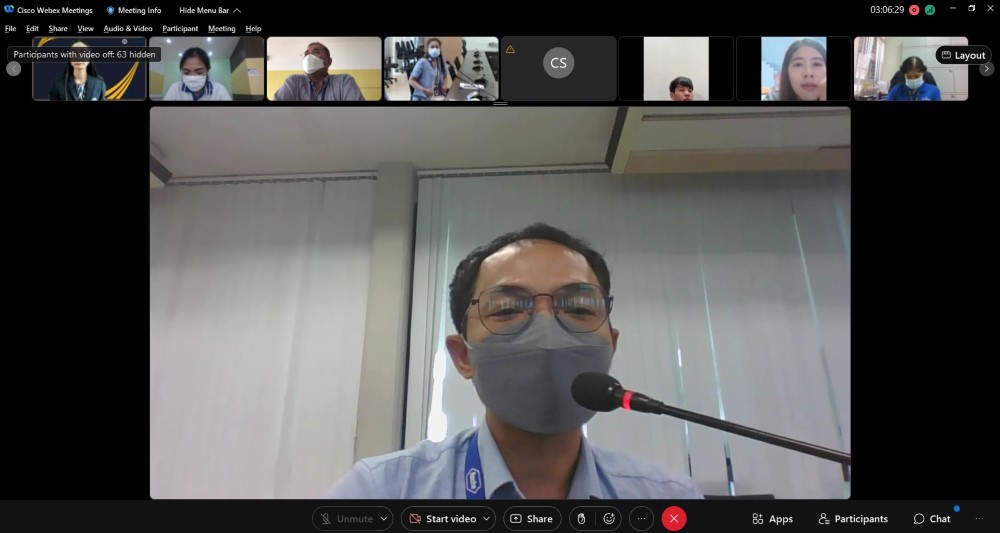Collapse the menu with Hide Menu Bar
This screenshot has height=533, width=1000.
209,10
